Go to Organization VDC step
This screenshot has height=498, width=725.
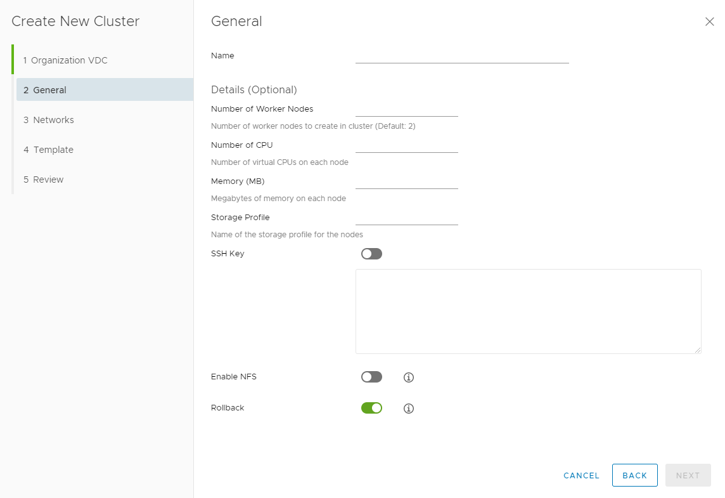[x=69, y=60]
